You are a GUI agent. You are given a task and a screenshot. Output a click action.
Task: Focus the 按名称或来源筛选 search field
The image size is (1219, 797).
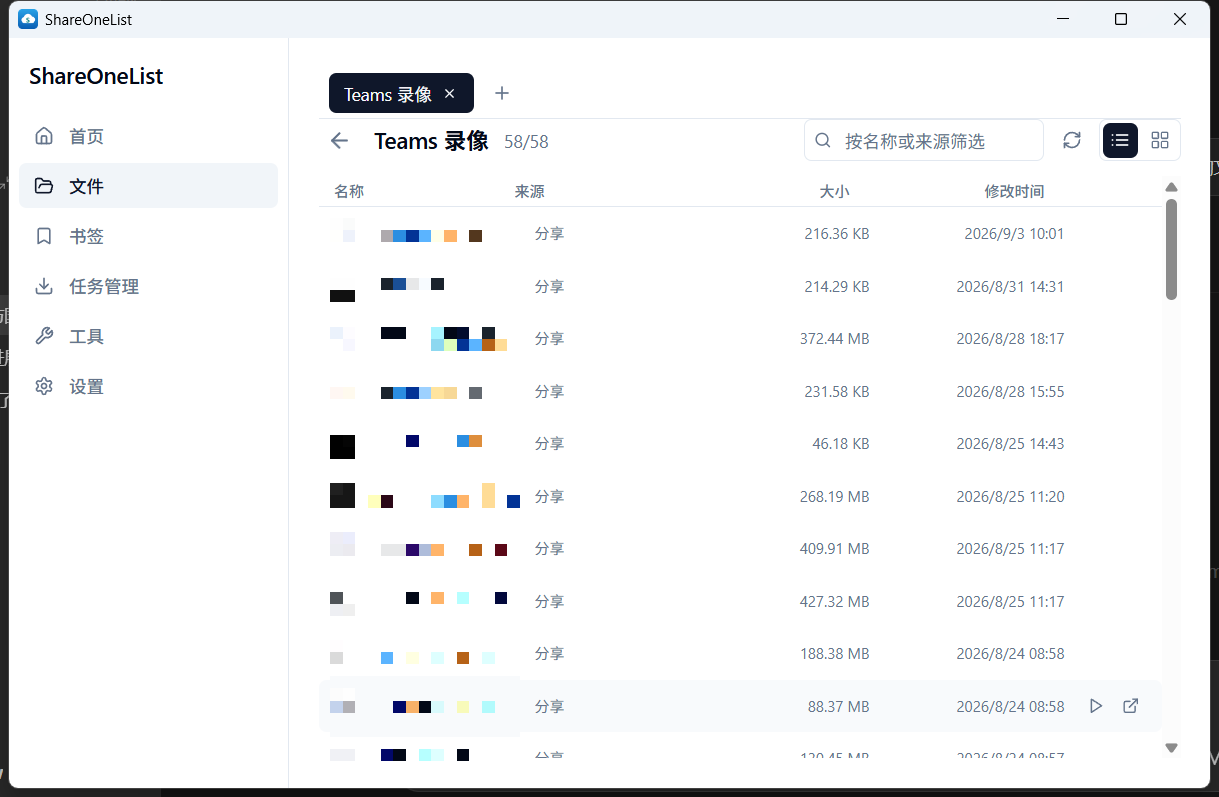click(924, 141)
